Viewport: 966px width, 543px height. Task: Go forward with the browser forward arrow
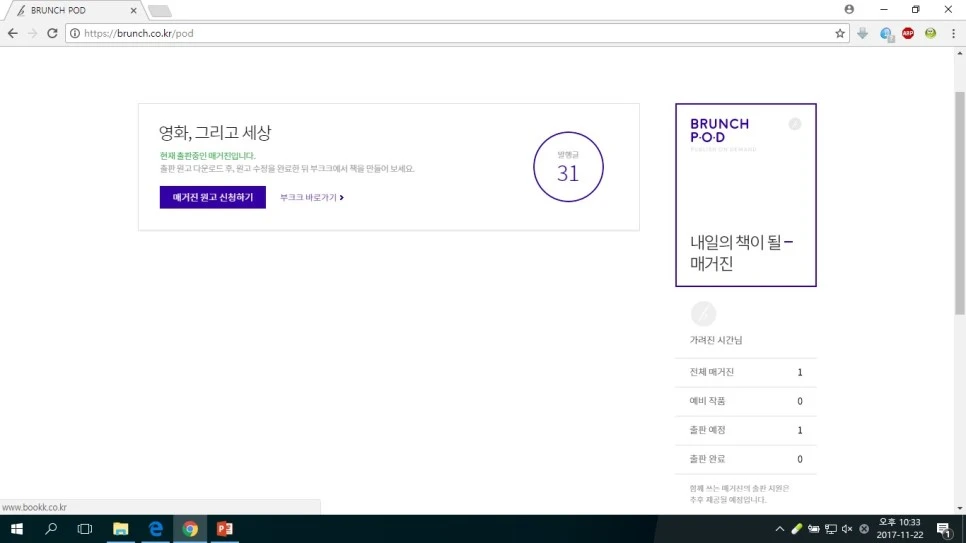point(33,33)
